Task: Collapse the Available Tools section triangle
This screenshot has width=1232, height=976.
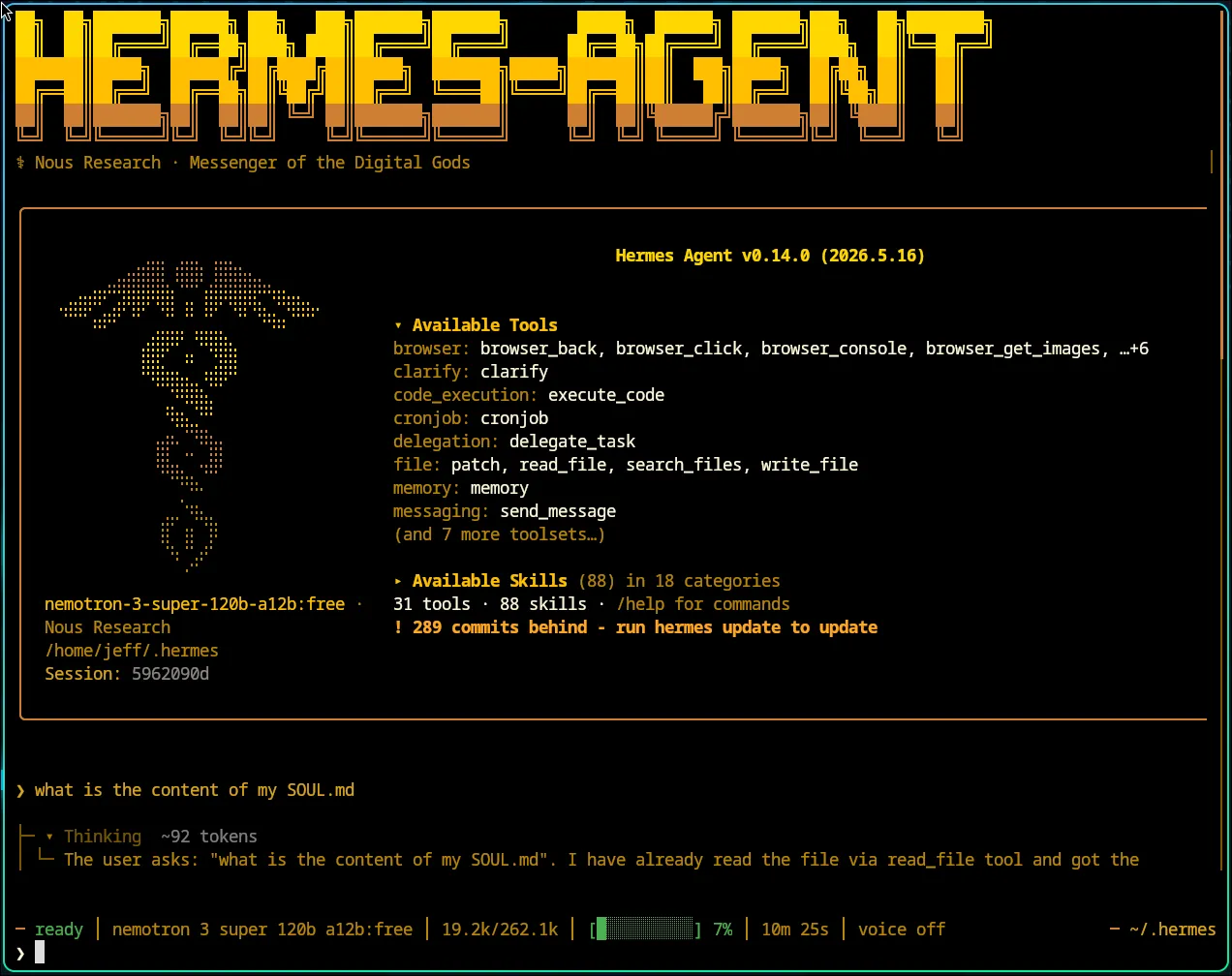Action: pyautogui.click(x=398, y=325)
